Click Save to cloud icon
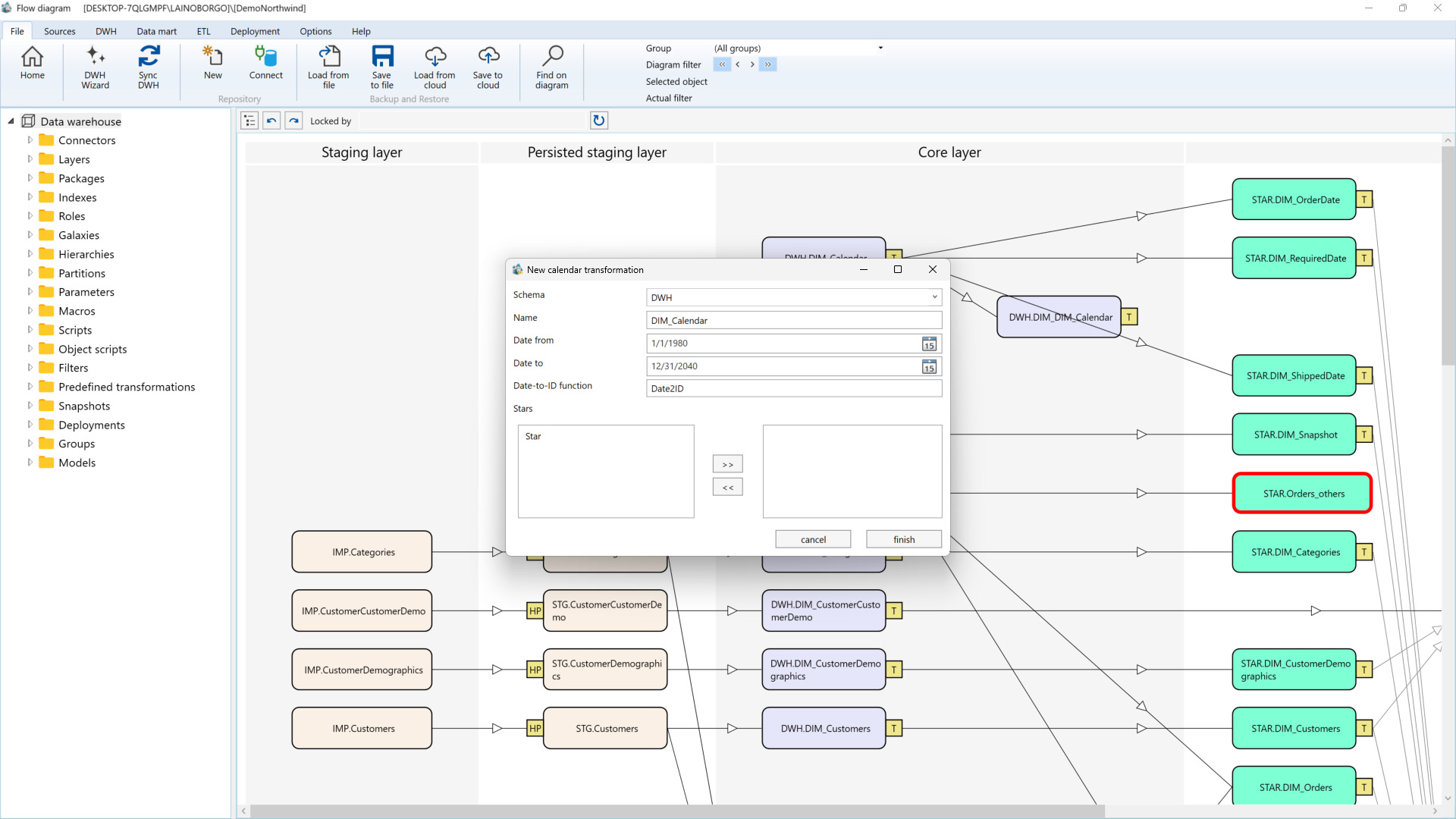This screenshot has width=1456, height=819. click(488, 67)
